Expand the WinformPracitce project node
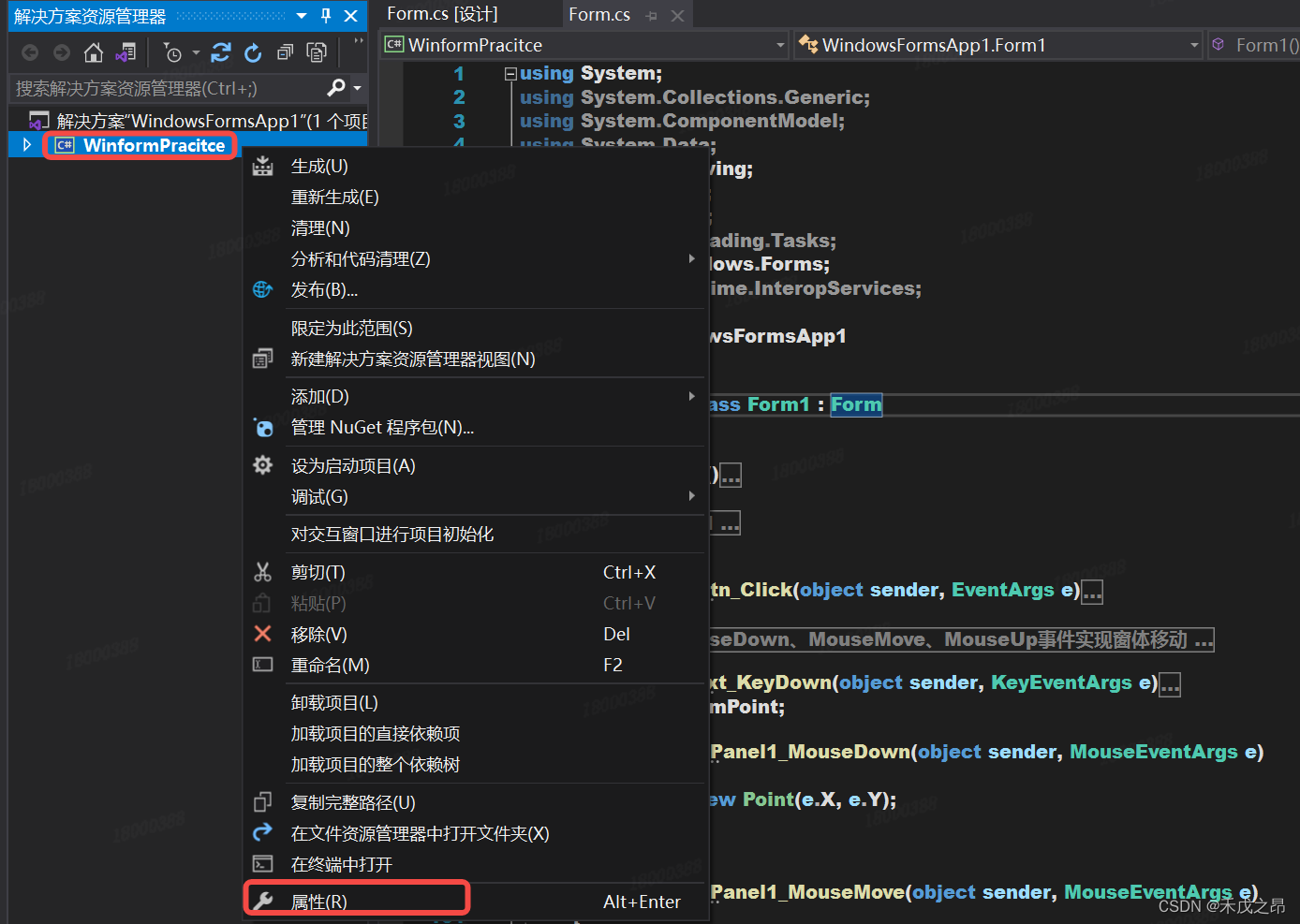The height and width of the screenshot is (924, 1300). pos(27,145)
